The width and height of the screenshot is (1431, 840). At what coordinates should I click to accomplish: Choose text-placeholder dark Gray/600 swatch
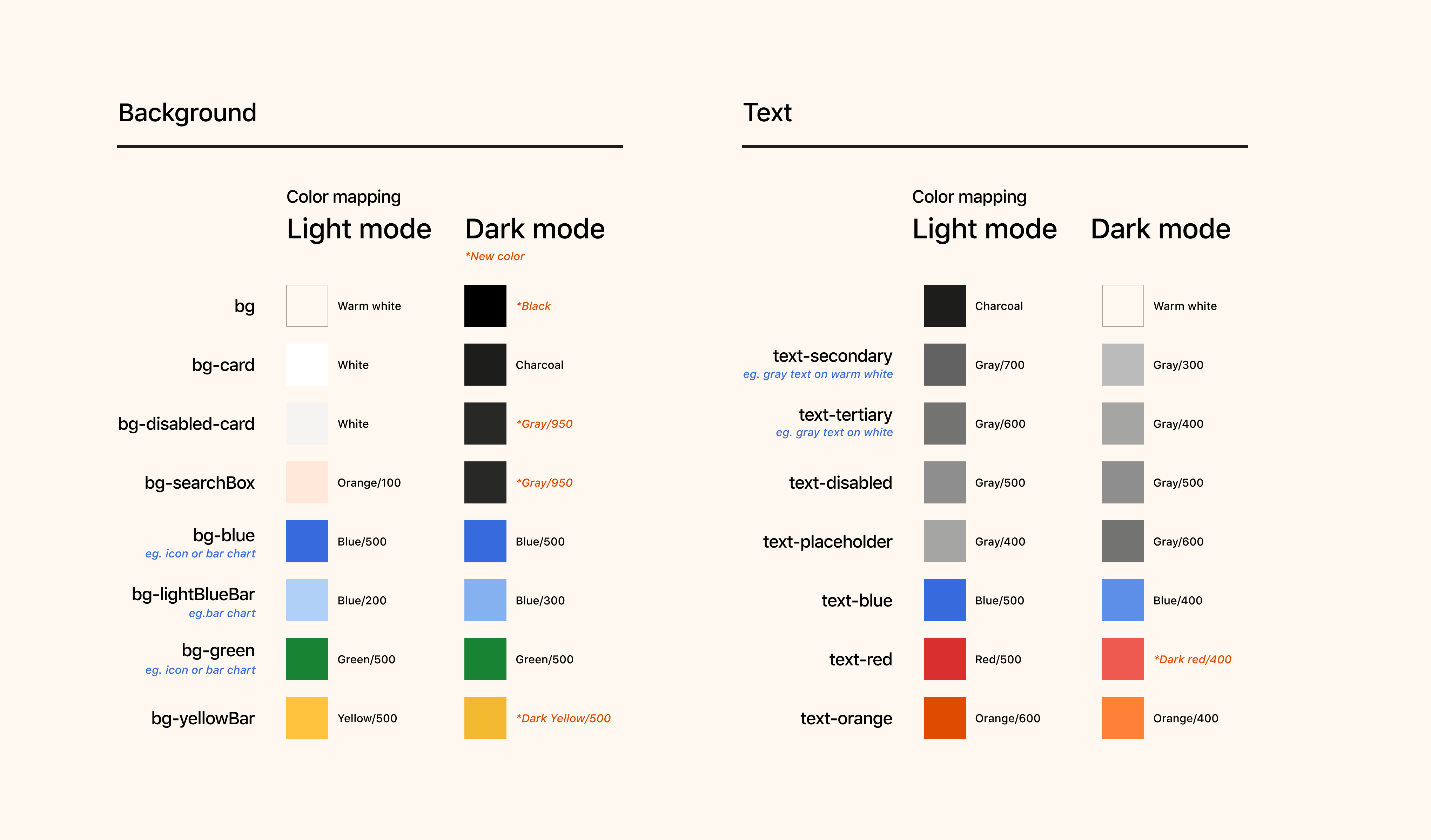point(1123,541)
